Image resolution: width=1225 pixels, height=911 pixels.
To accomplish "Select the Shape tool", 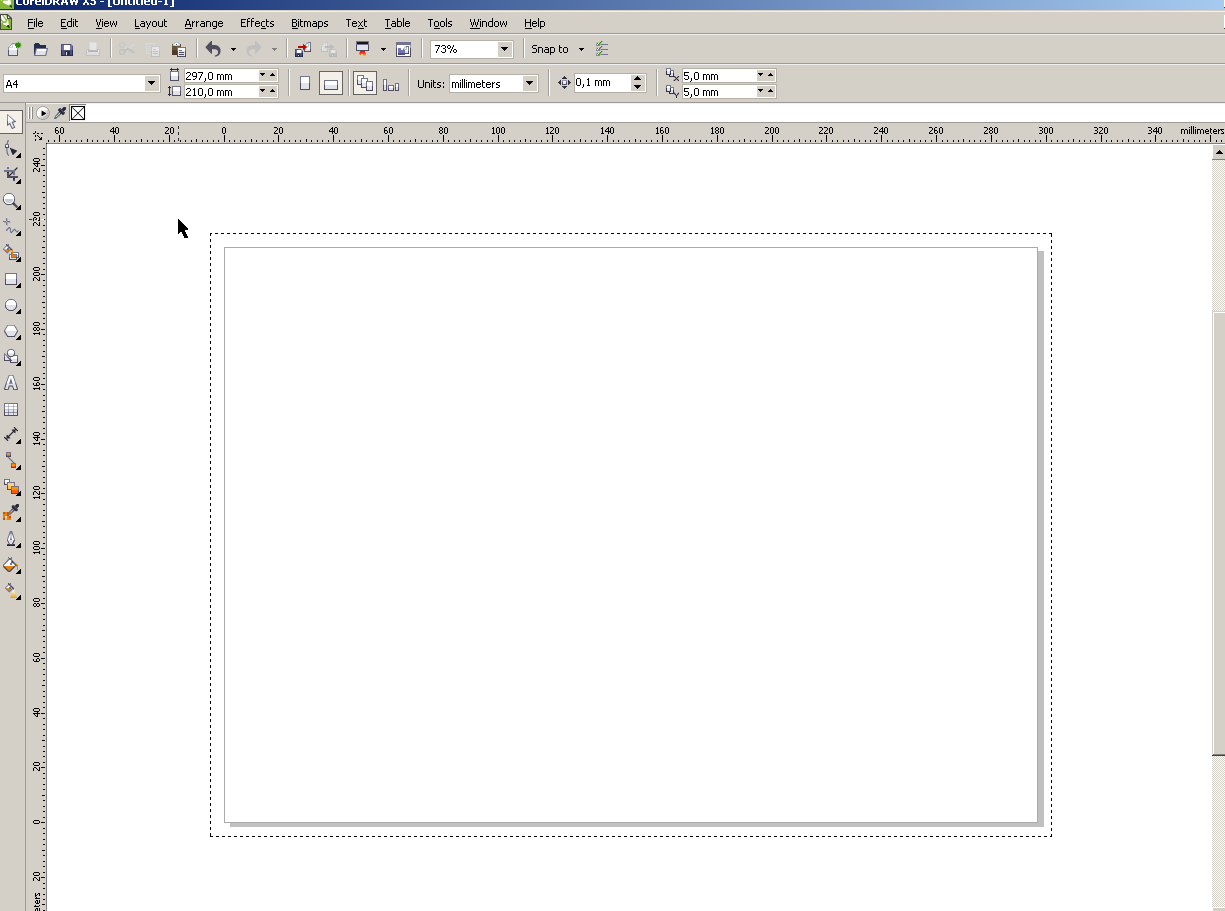I will [12, 148].
